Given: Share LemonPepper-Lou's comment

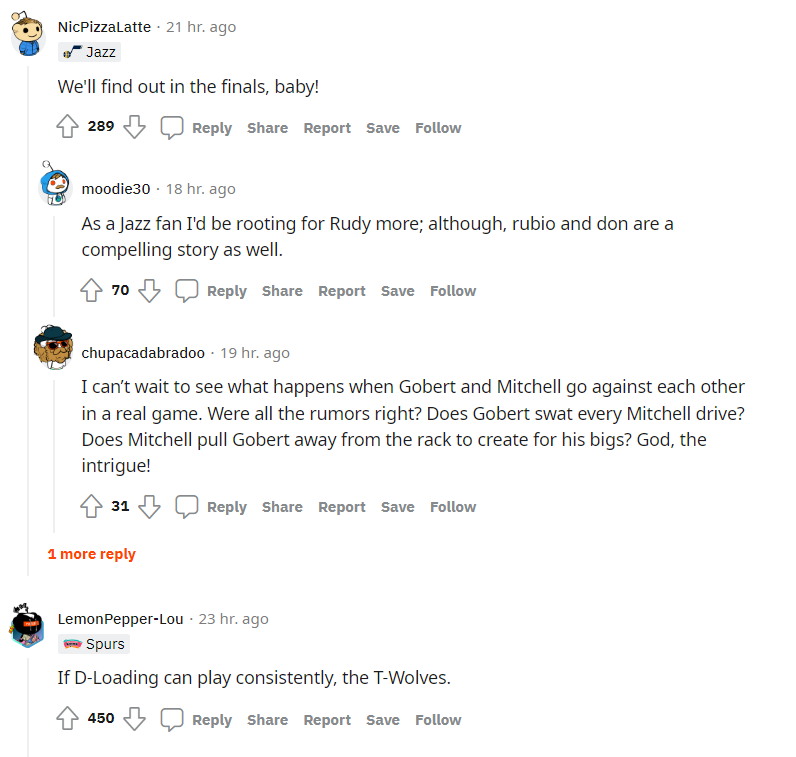Looking at the screenshot, I should pyautogui.click(x=267, y=720).
